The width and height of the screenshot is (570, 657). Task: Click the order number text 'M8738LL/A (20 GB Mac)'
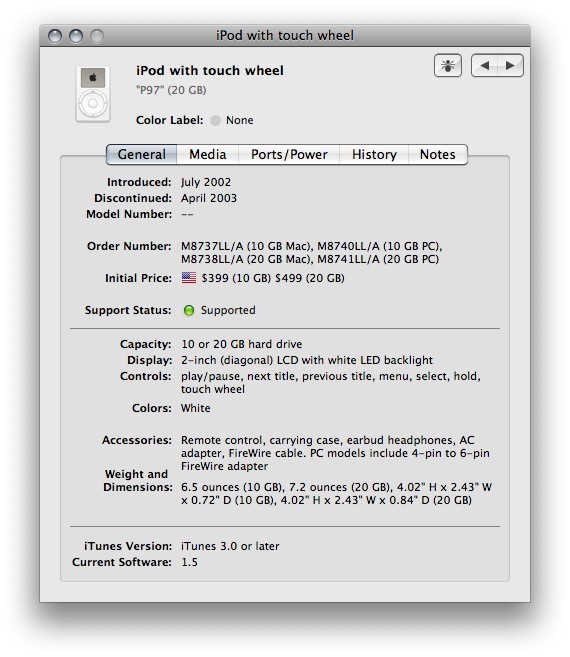click(247, 259)
